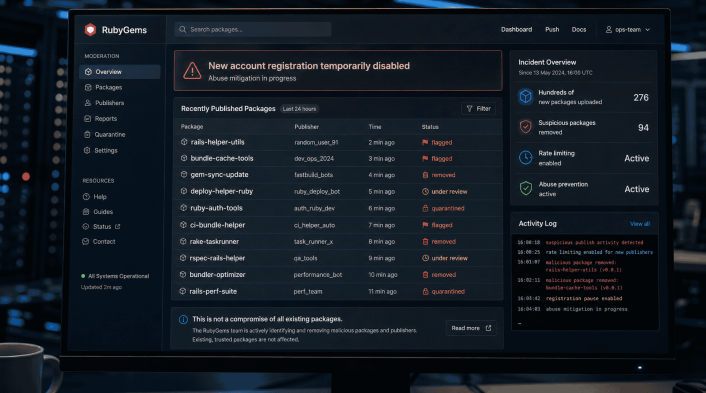Click the rake-taskrunner package name
The image size is (706, 393).
(214, 241)
